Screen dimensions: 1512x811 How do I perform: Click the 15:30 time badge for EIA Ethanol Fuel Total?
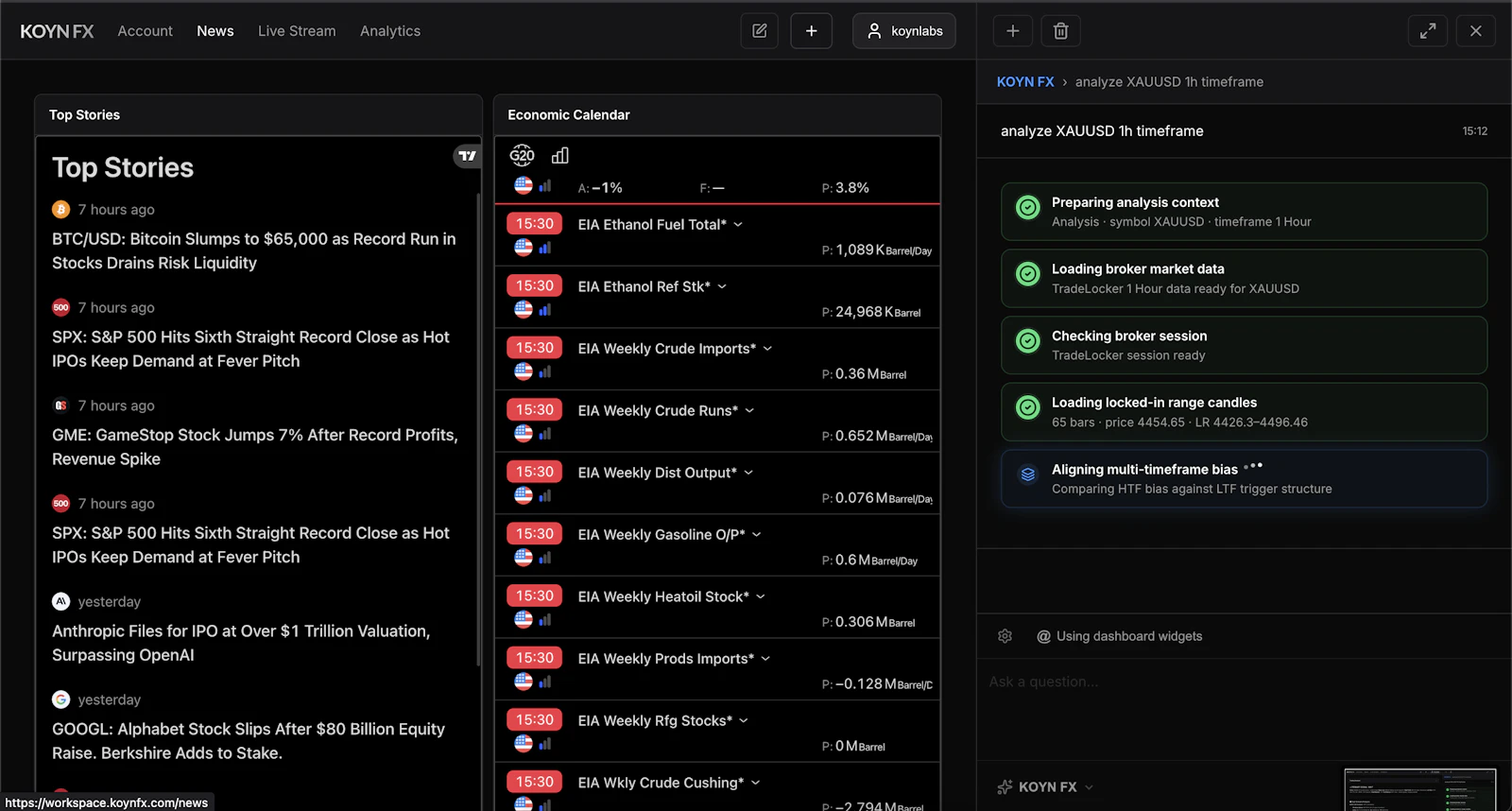(x=535, y=224)
